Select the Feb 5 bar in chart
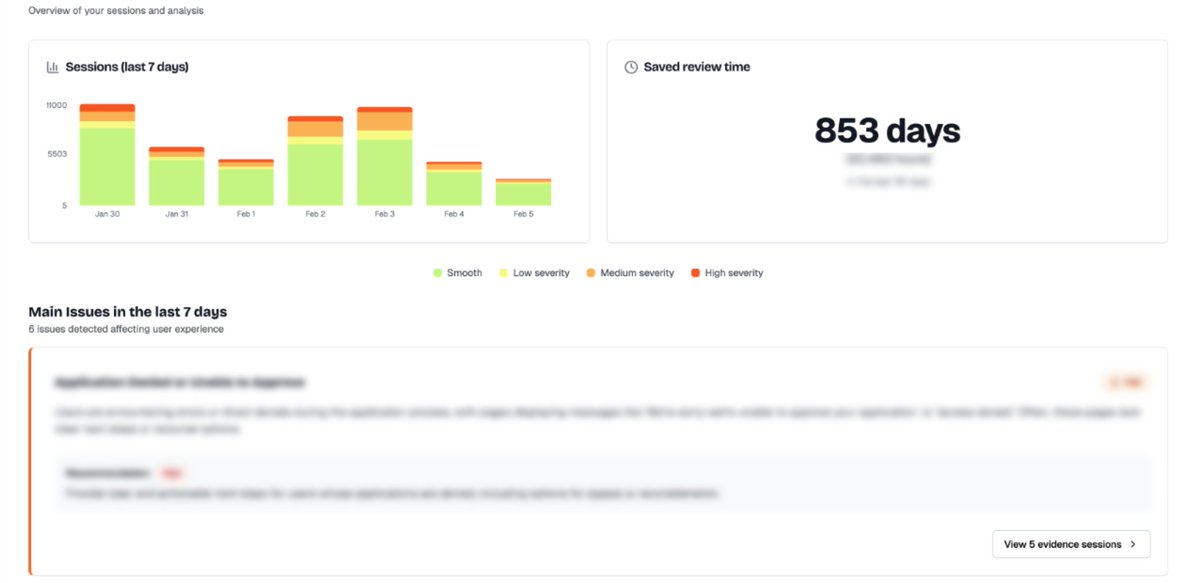The image size is (1200, 583). (523, 192)
